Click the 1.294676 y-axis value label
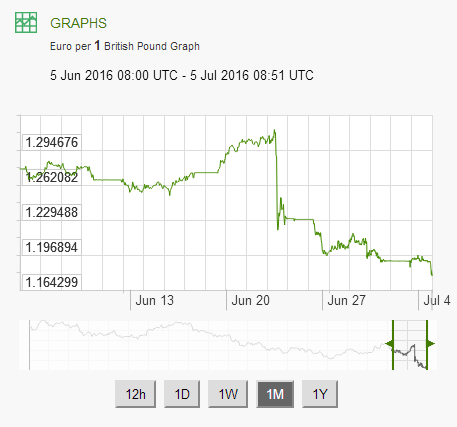Viewport: 457px width, 427px height. pos(52,142)
